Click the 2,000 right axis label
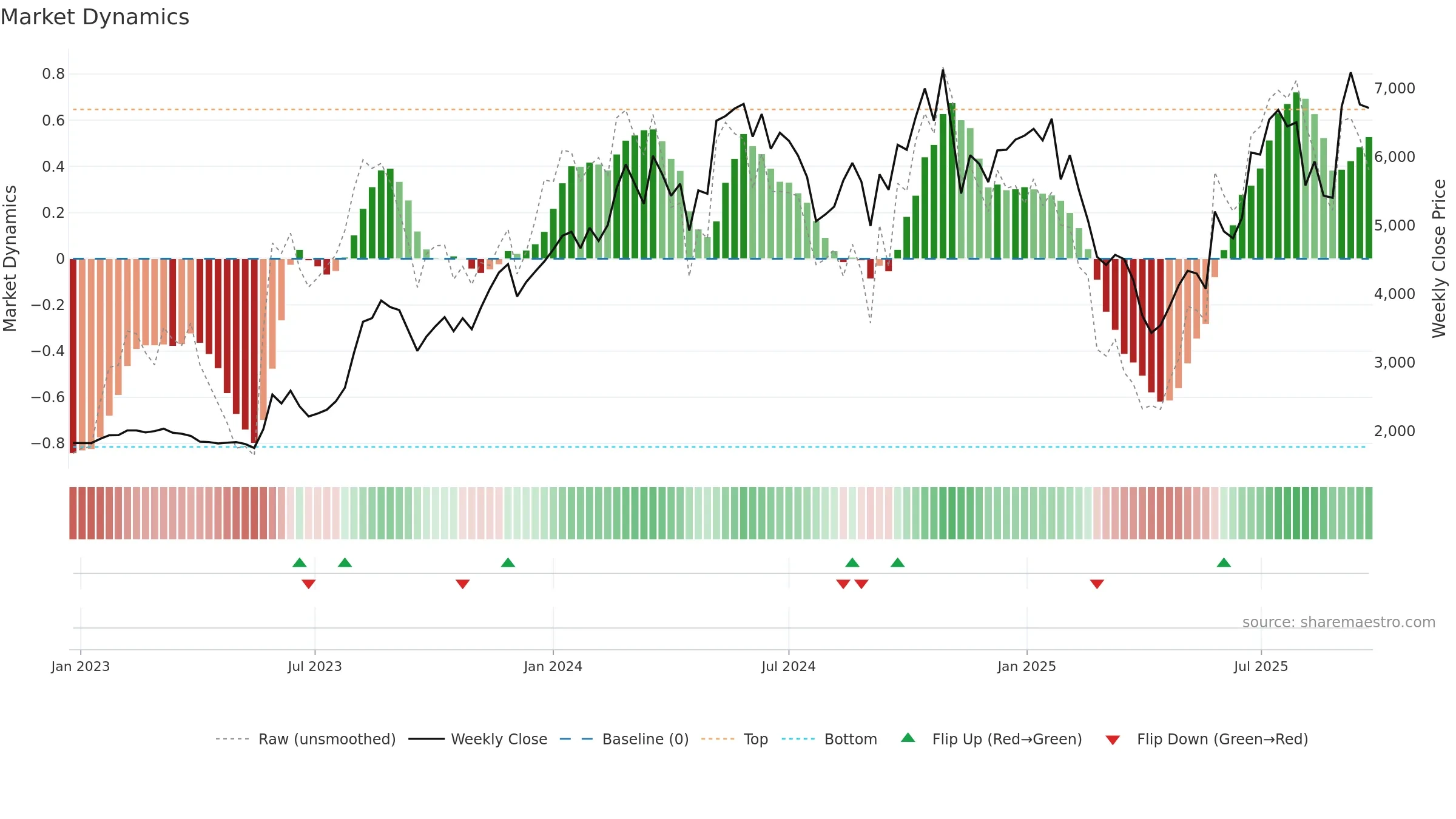 [1395, 431]
